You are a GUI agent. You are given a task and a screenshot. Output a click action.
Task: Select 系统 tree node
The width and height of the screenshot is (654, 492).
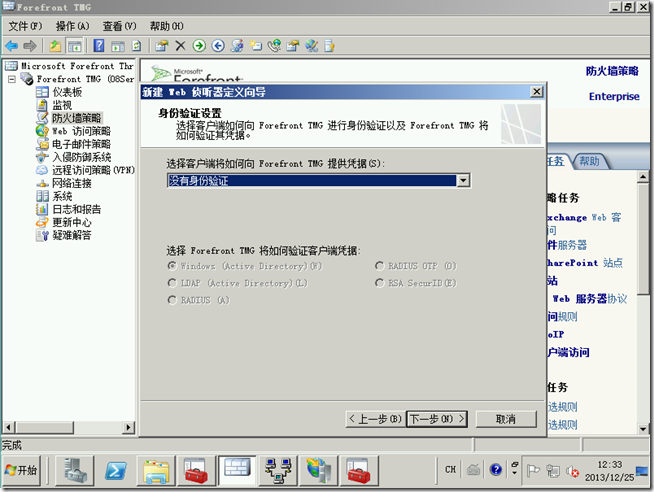pos(62,196)
